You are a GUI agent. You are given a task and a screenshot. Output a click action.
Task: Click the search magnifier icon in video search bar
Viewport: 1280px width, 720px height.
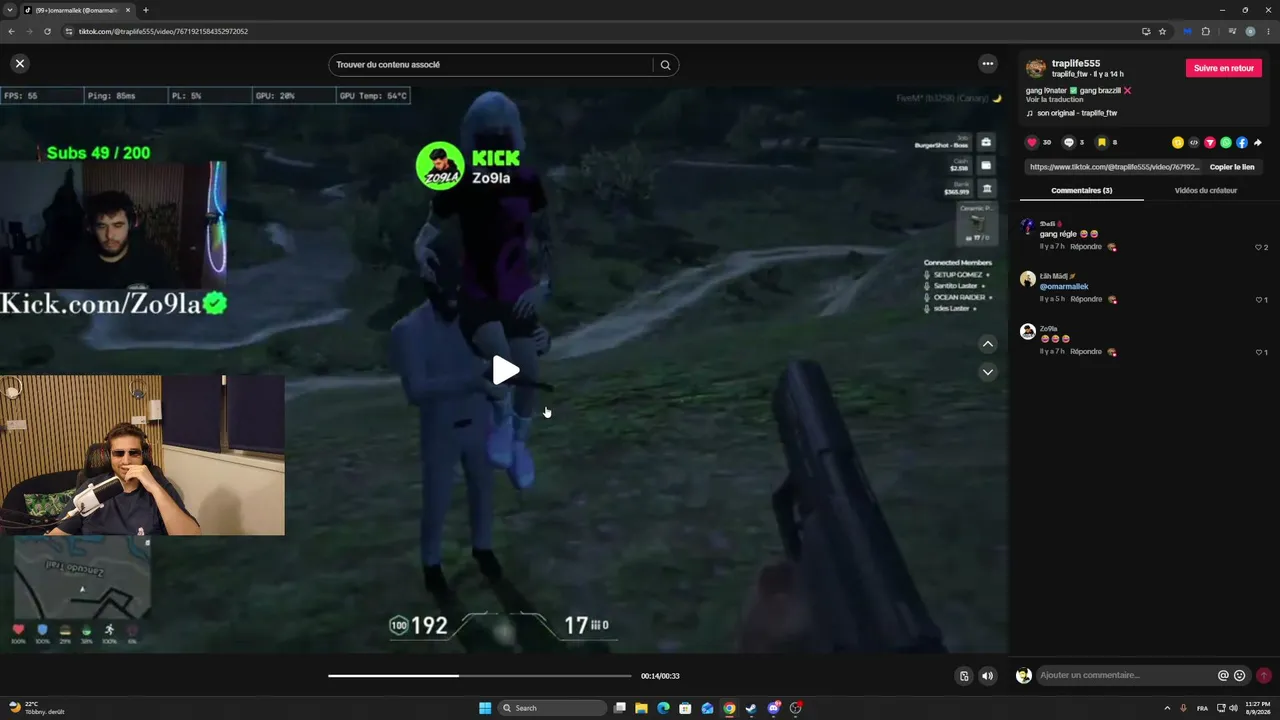pyautogui.click(x=665, y=65)
